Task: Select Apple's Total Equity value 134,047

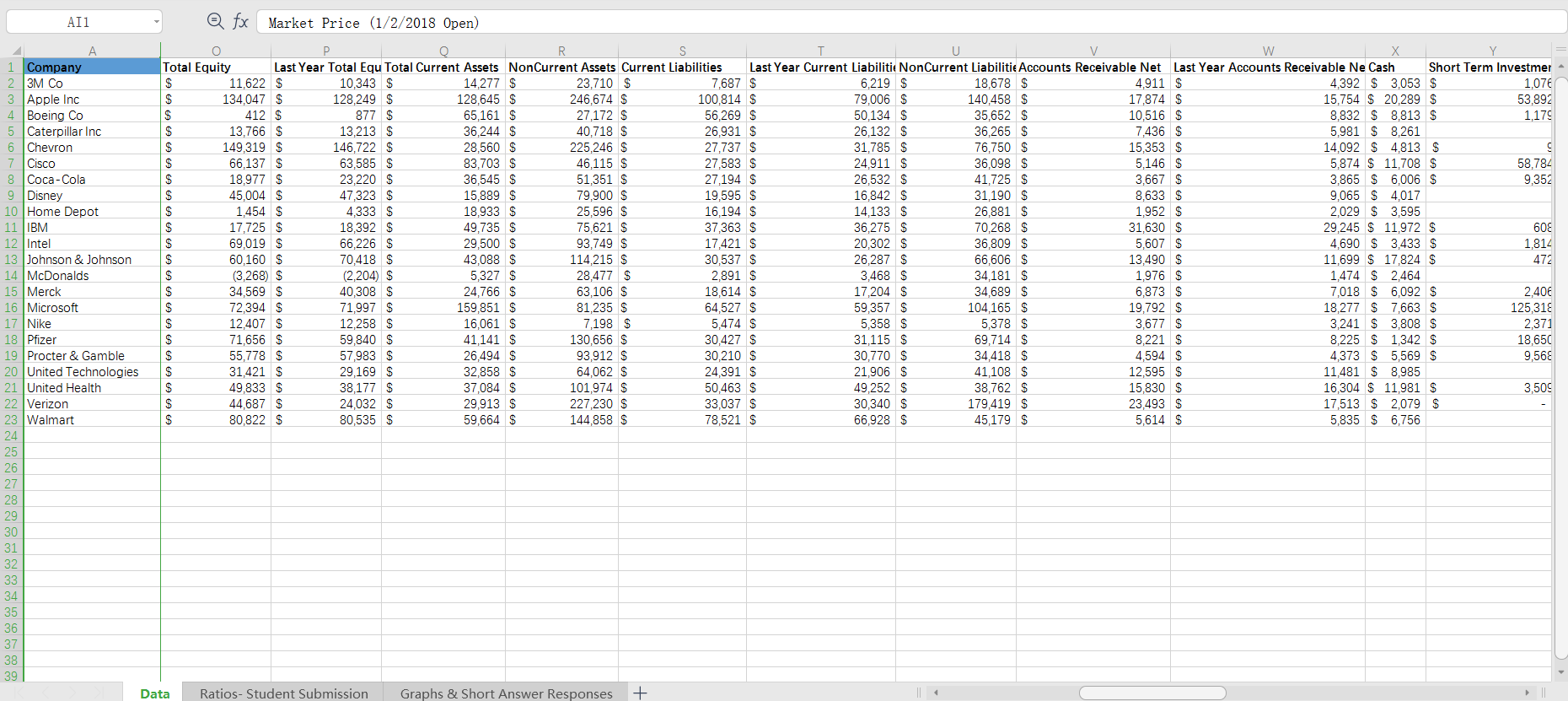Action: tap(216, 99)
